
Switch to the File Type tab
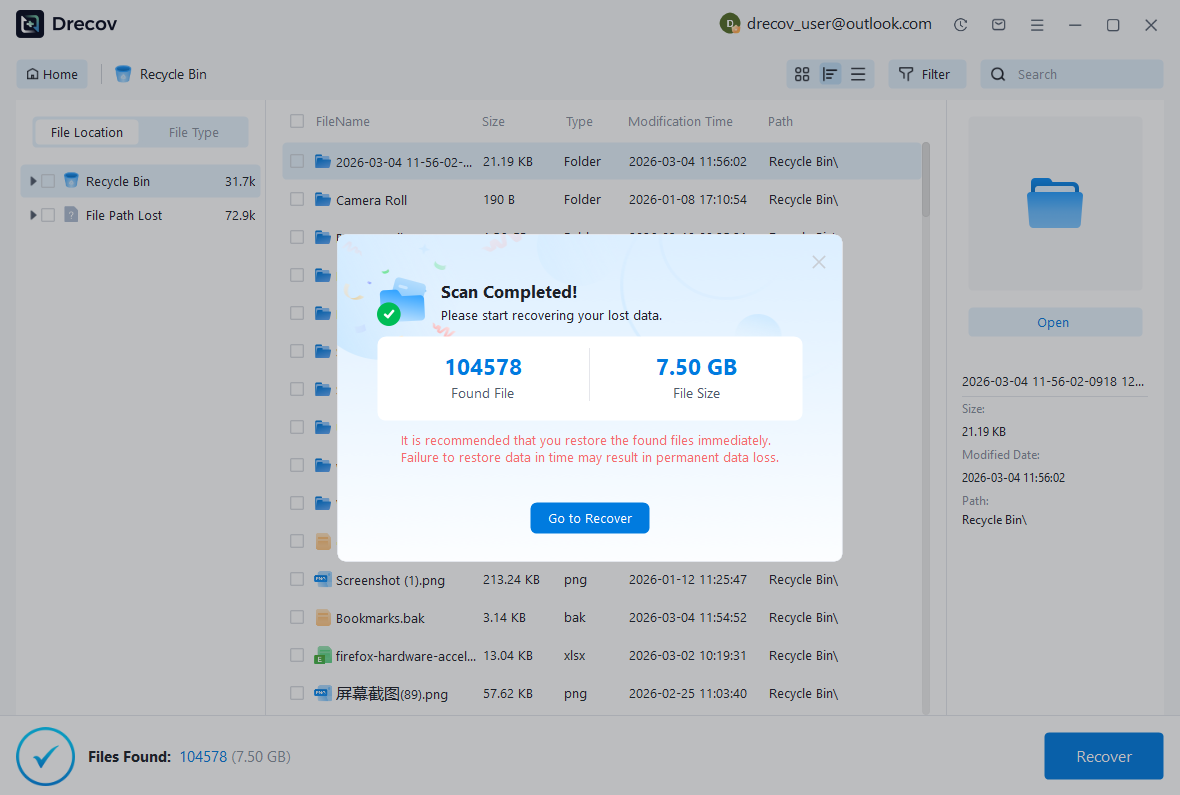click(194, 132)
